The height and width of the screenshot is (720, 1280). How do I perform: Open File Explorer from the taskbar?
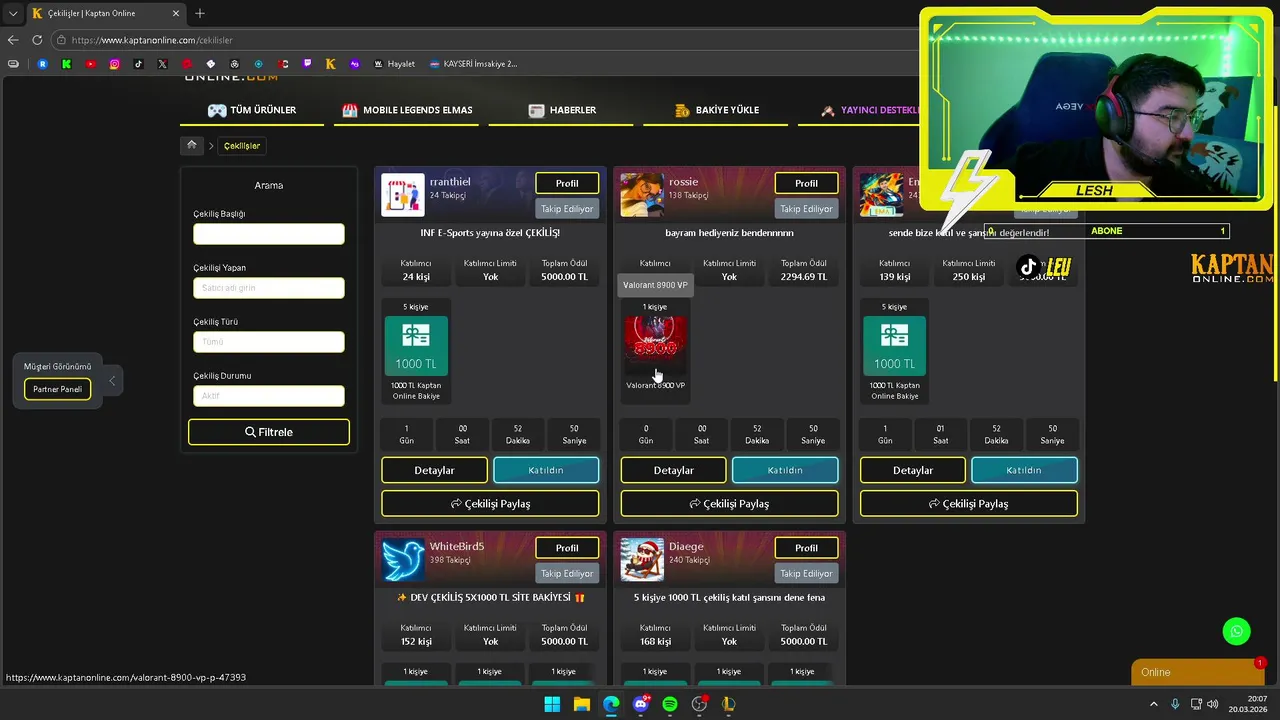pos(581,704)
